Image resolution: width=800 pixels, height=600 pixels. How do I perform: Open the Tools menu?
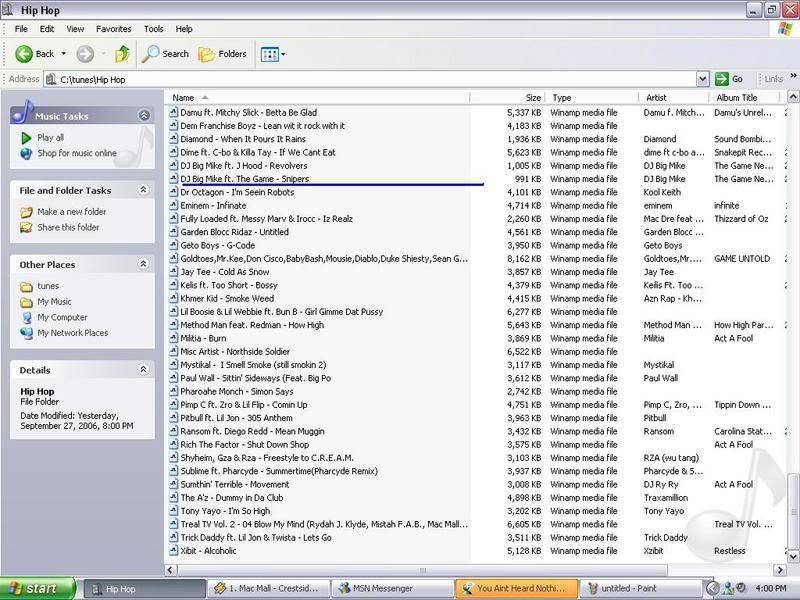click(x=154, y=29)
